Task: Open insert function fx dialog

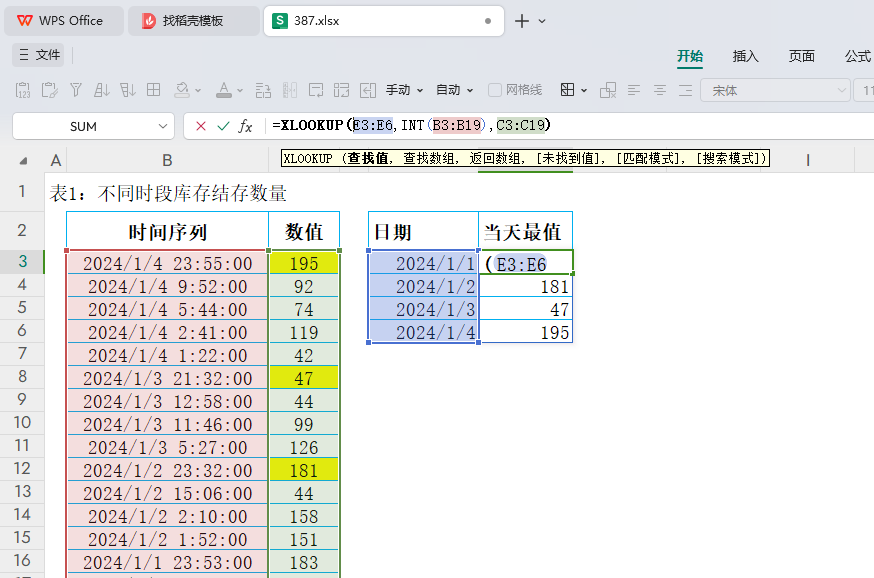Action: click(x=245, y=127)
